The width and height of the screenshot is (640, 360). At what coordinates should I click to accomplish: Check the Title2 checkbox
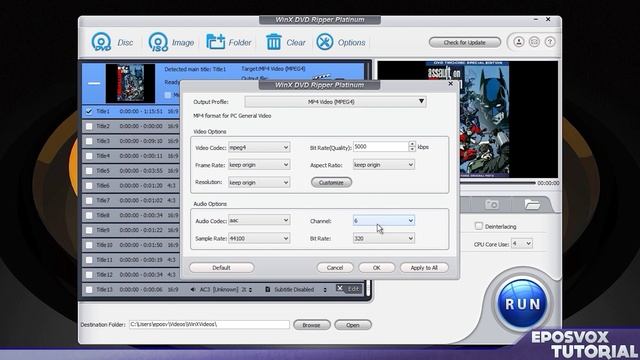click(x=89, y=126)
